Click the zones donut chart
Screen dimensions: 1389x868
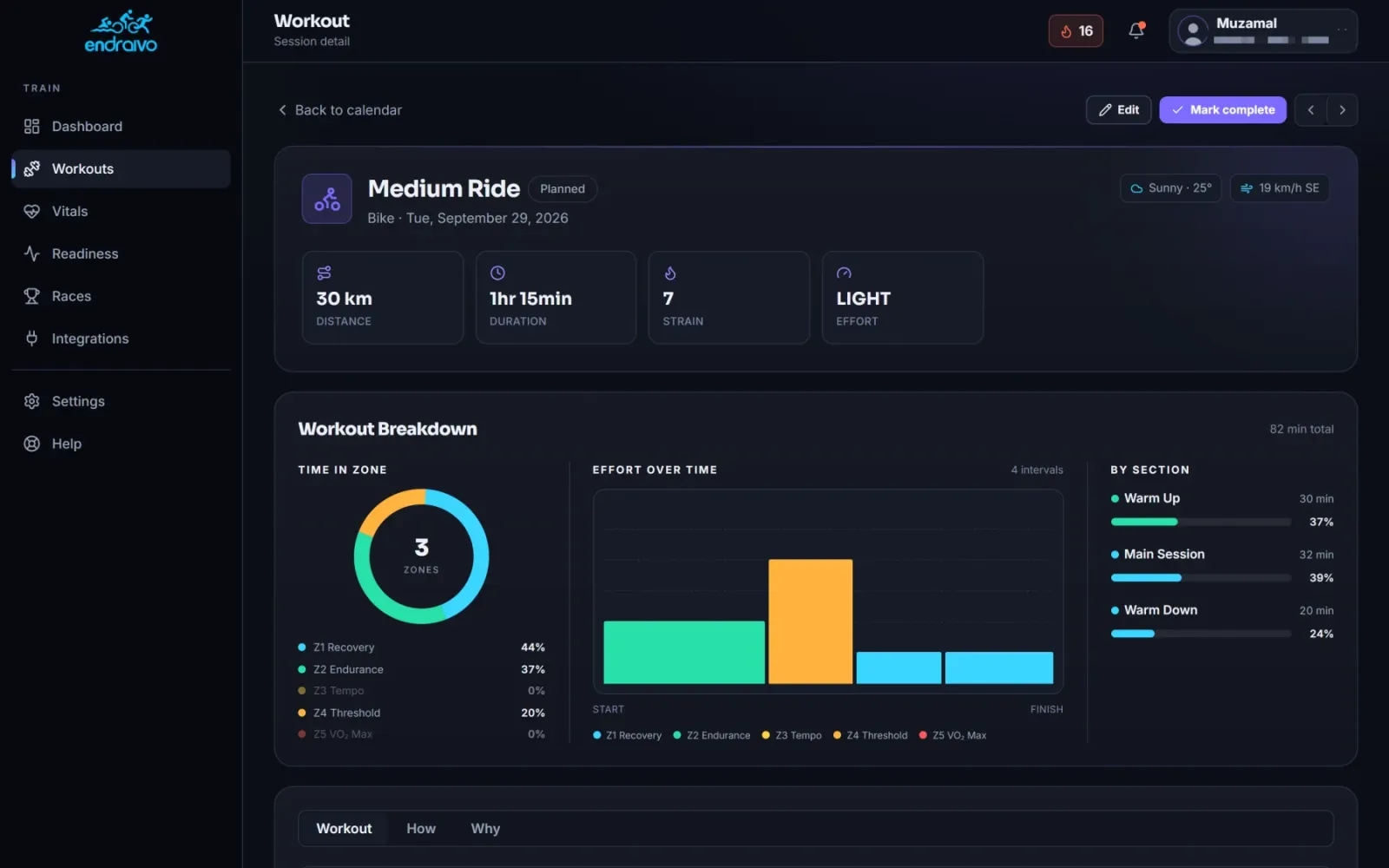(422, 556)
